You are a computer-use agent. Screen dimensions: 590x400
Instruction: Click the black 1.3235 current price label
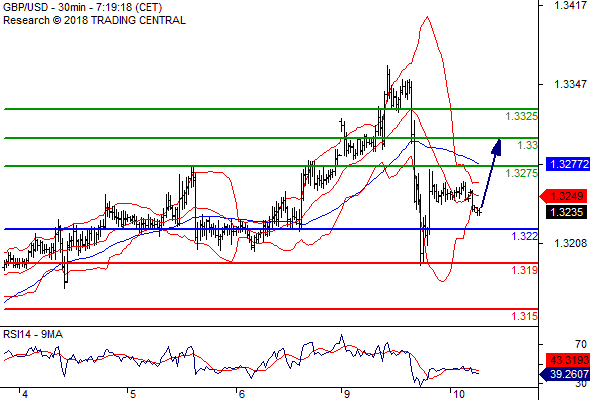(566, 212)
